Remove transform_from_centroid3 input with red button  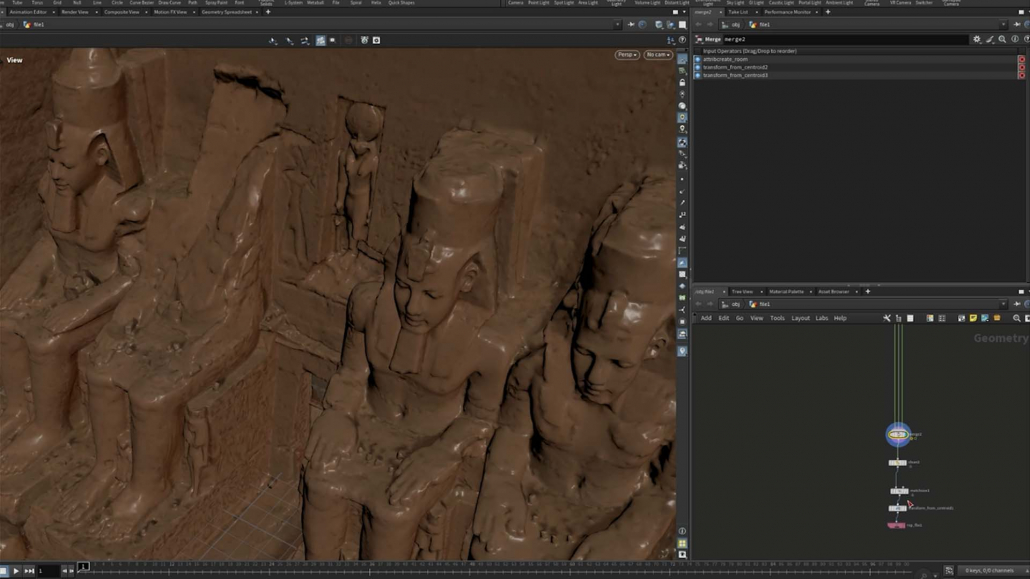tap(1021, 75)
